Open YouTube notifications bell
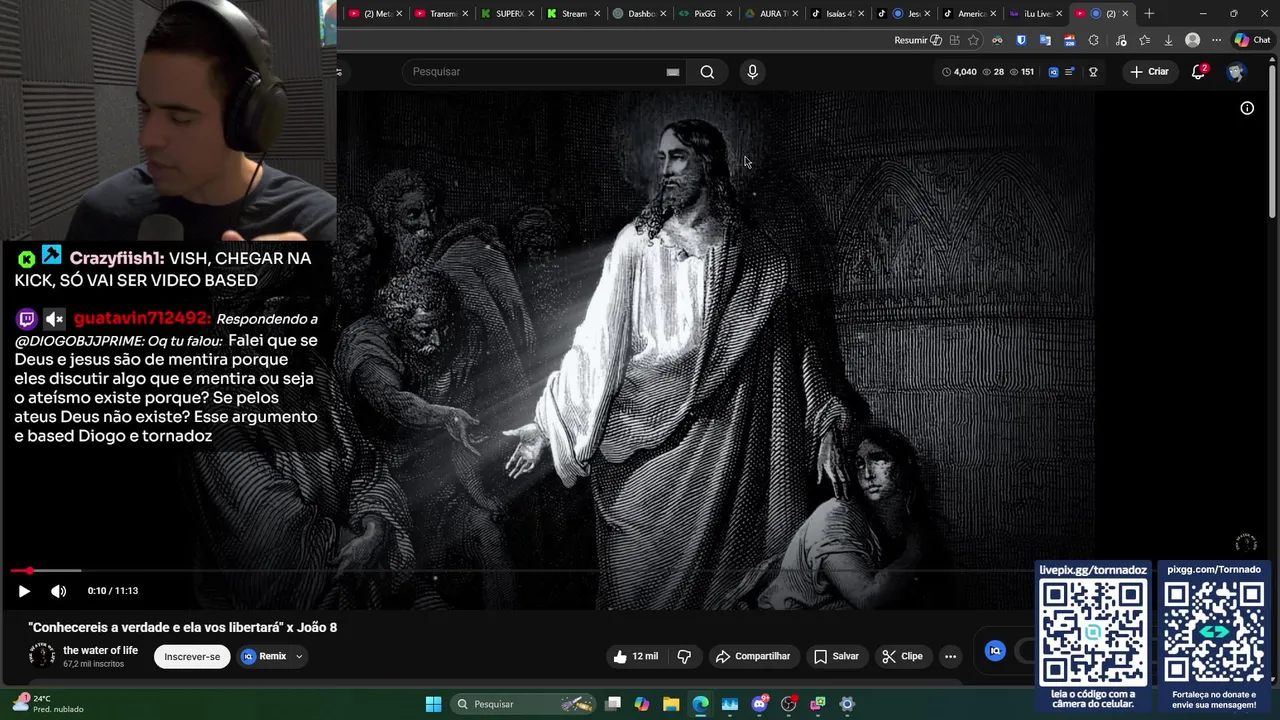 point(1198,72)
